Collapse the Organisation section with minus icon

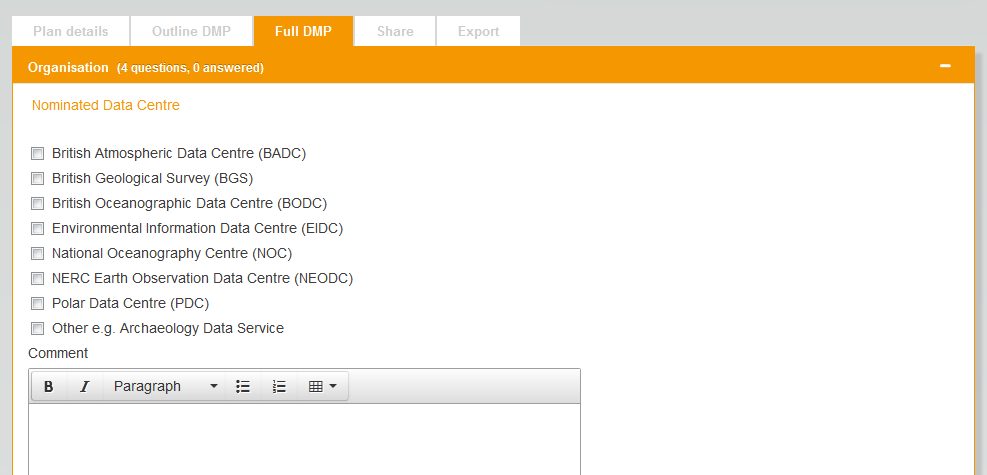tap(945, 67)
